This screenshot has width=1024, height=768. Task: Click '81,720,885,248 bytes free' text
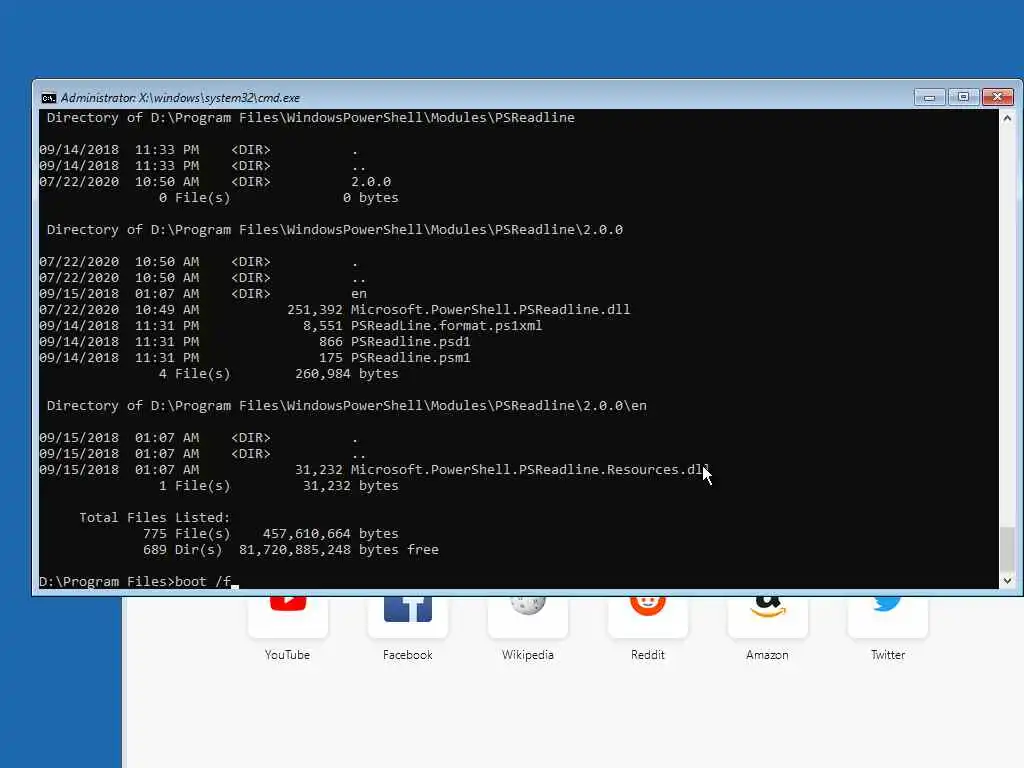click(339, 550)
